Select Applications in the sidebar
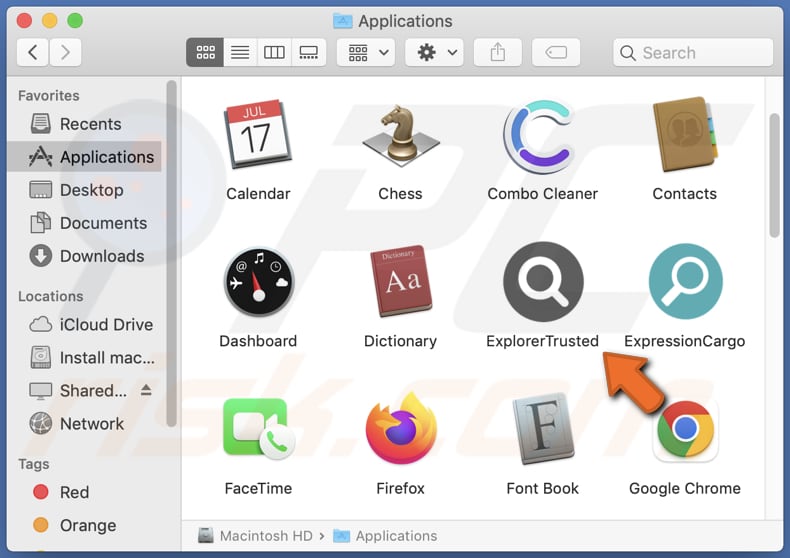This screenshot has height=558, width=790. tap(84, 157)
